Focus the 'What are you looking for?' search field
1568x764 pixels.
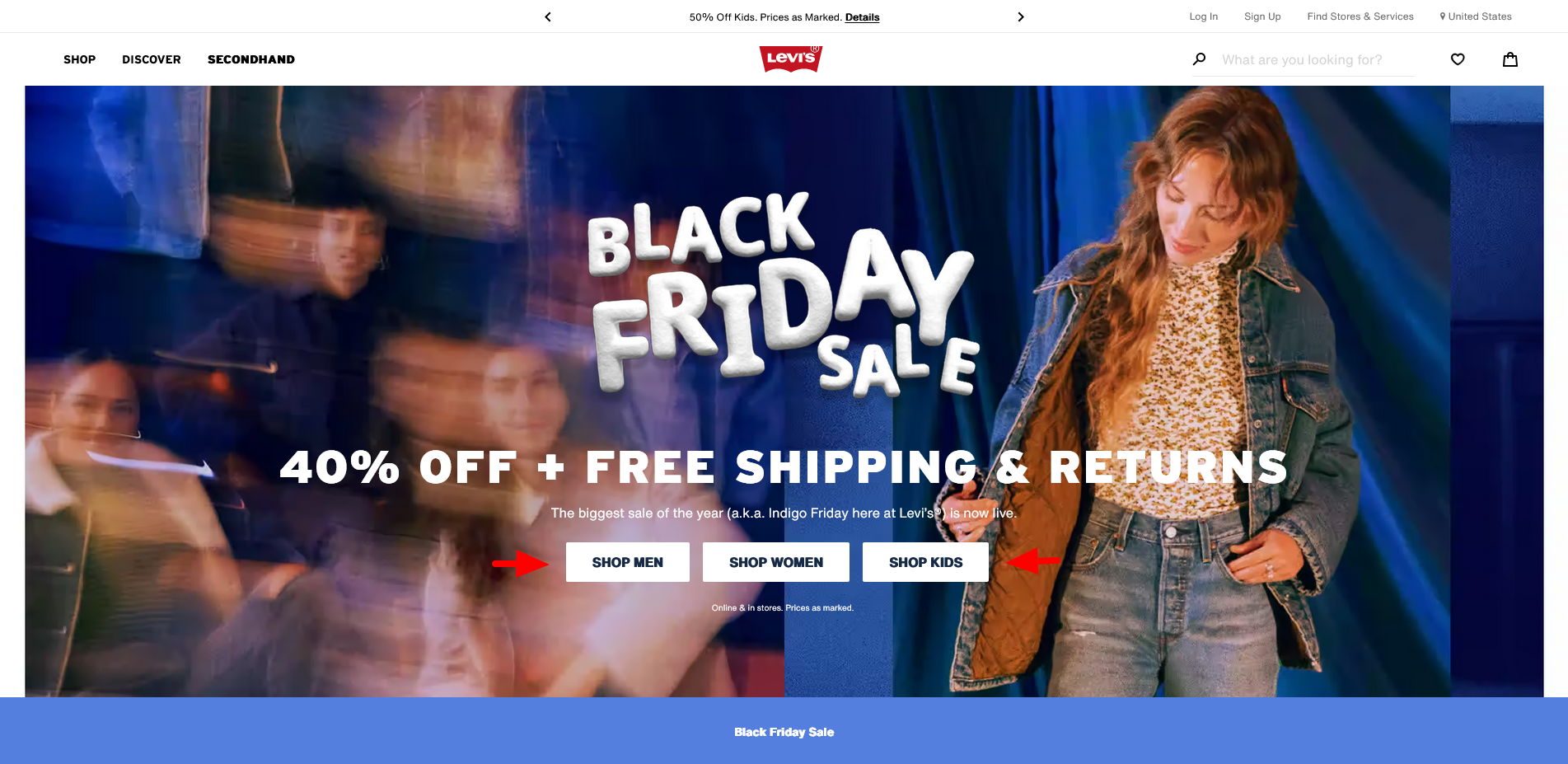coord(1318,59)
